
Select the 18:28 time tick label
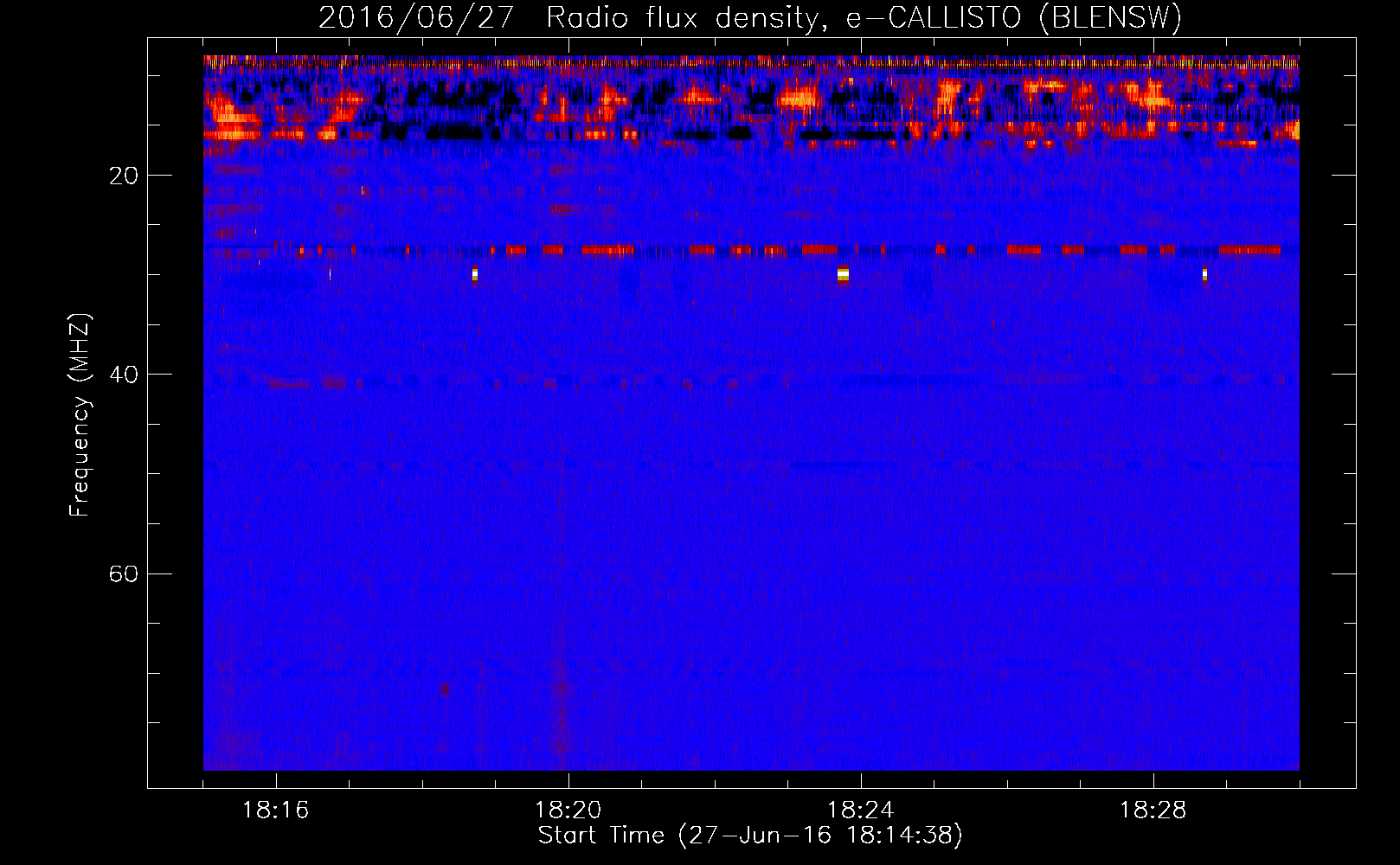(1153, 811)
